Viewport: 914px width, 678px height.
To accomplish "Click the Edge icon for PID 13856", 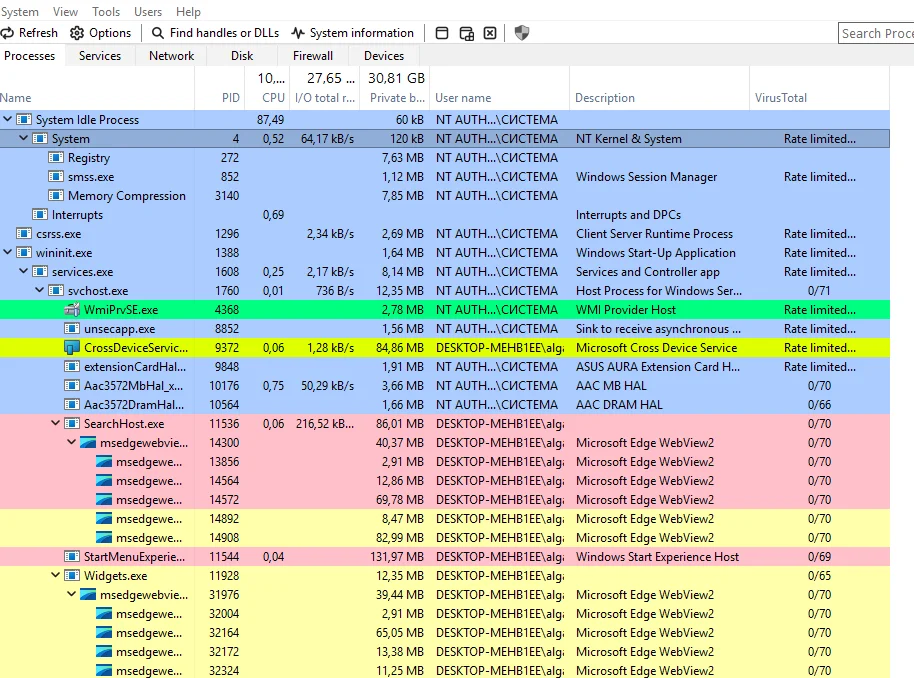I will coord(104,462).
